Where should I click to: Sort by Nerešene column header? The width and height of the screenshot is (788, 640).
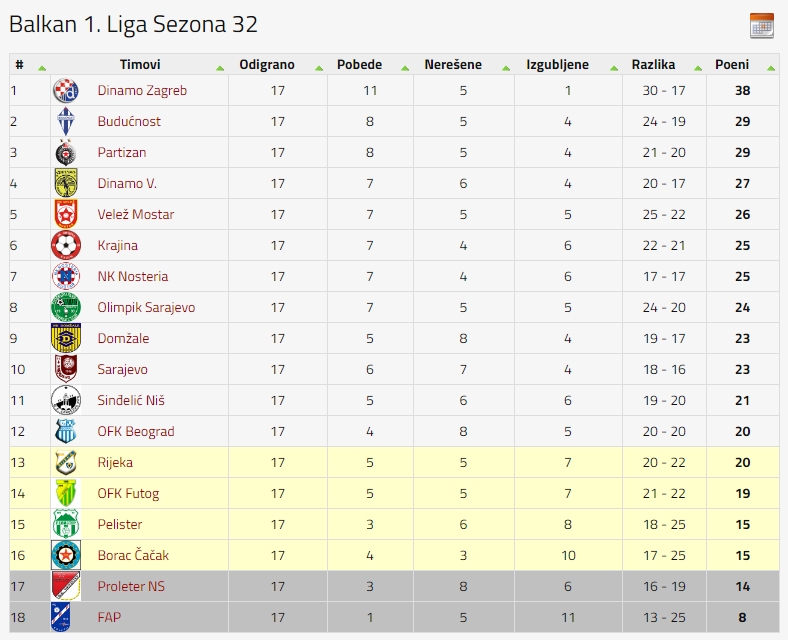(x=453, y=65)
